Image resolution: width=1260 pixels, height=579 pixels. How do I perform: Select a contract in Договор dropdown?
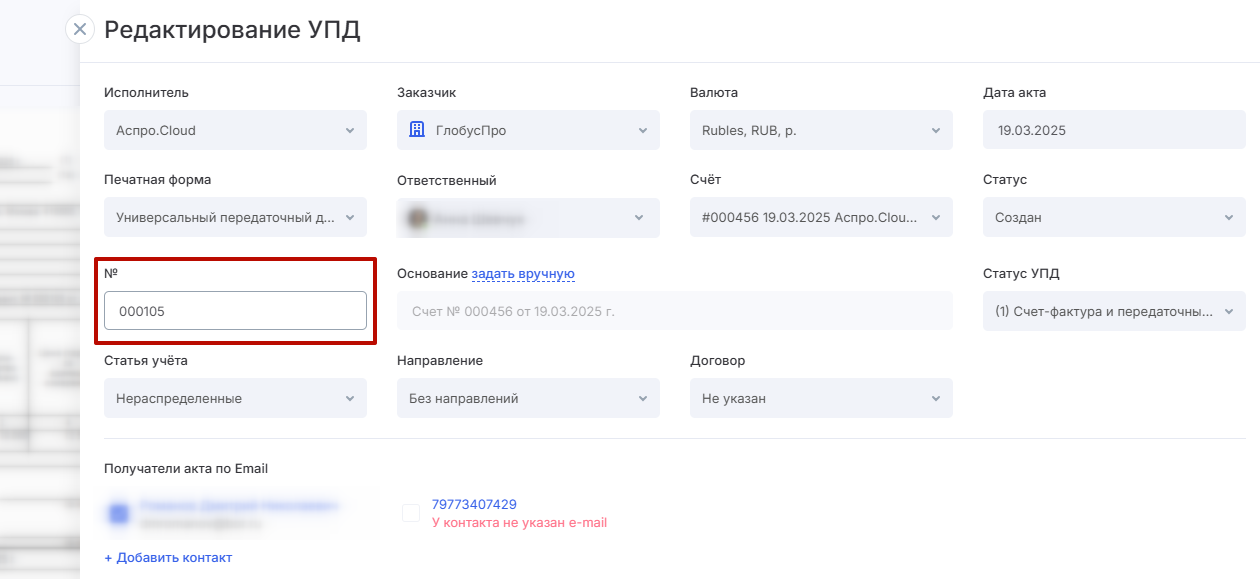tap(821, 398)
